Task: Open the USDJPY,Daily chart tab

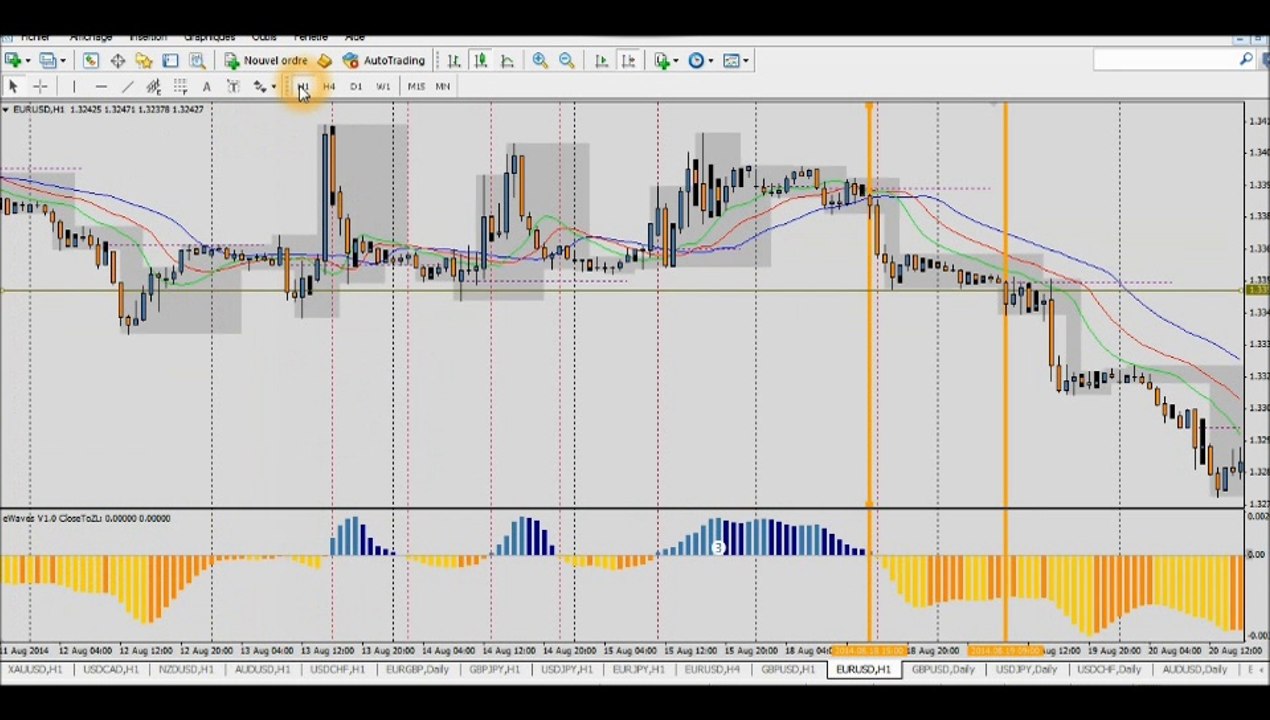Action: point(1027,670)
